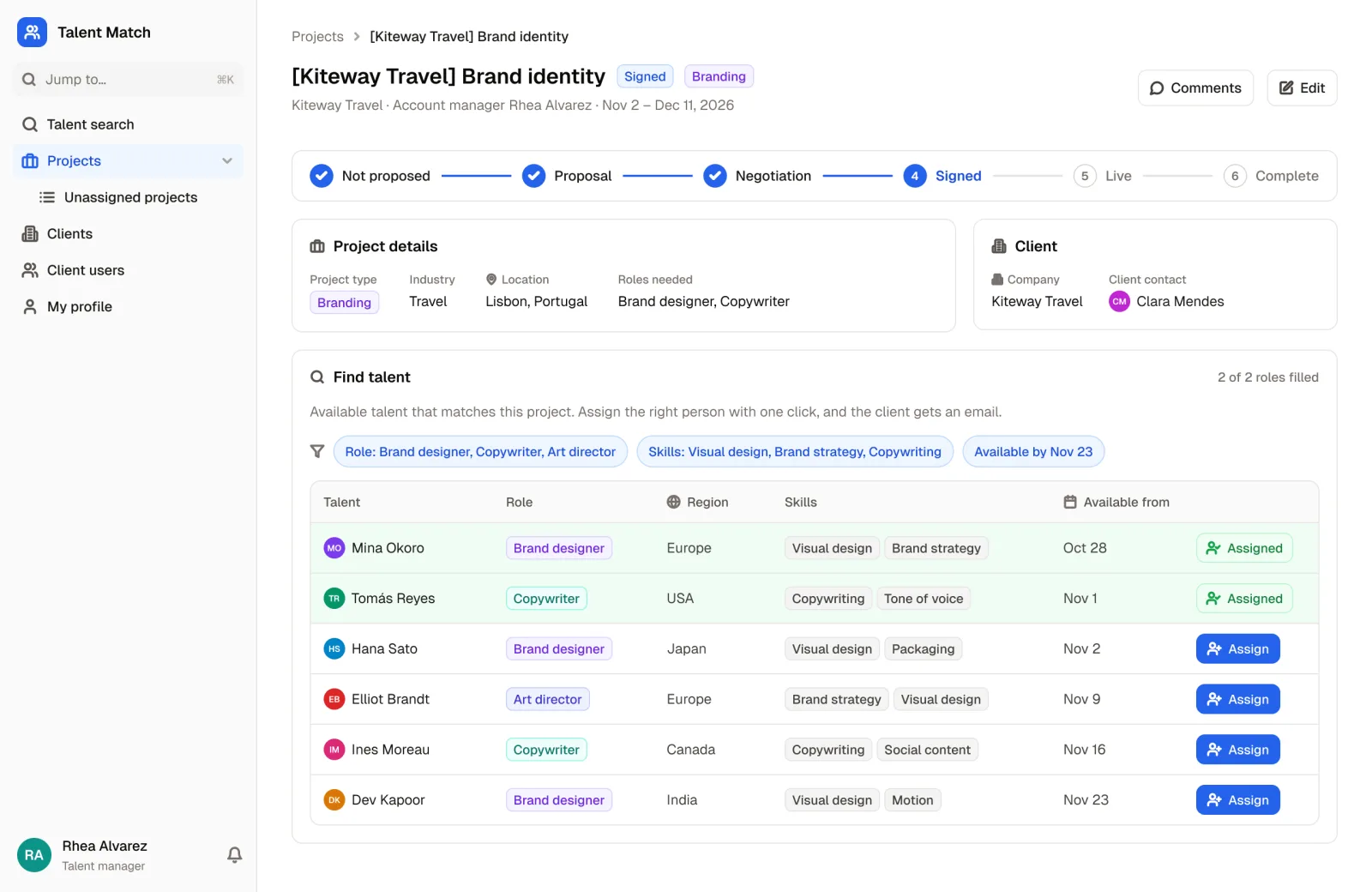Screen dimensions: 1372x892
Task: Click the Motion skill tag
Action: [912, 800]
